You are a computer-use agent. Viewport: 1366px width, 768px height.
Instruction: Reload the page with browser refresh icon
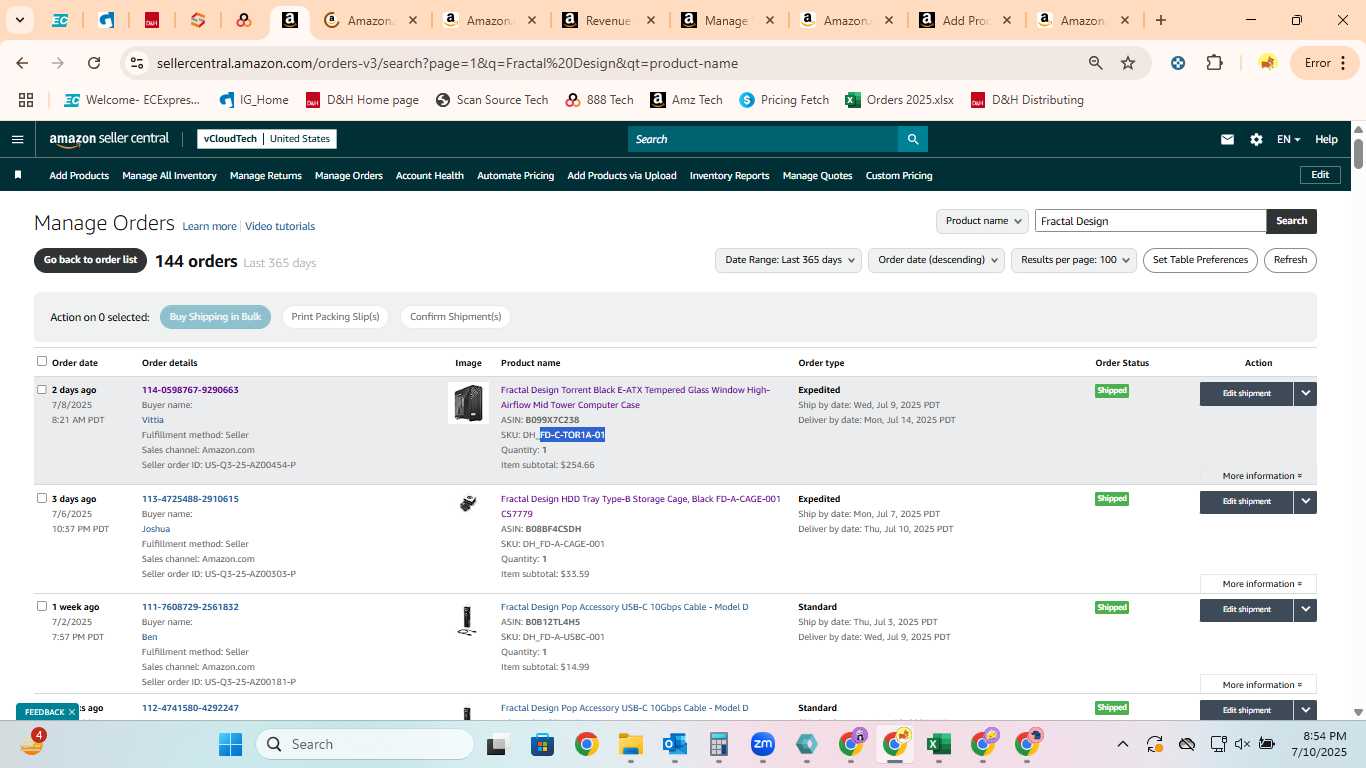pyautogui.click(x=94, y=63)
